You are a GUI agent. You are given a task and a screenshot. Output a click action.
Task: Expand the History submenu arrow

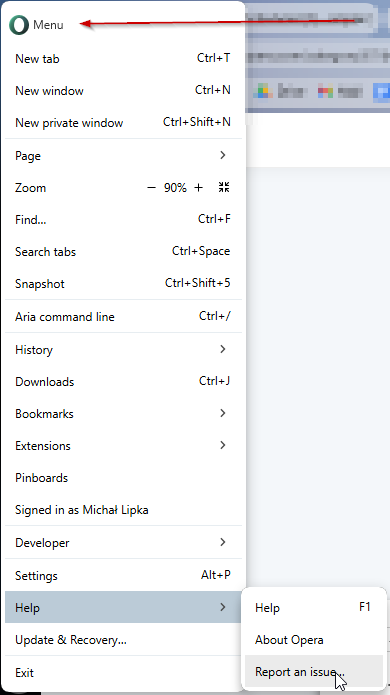222,349
